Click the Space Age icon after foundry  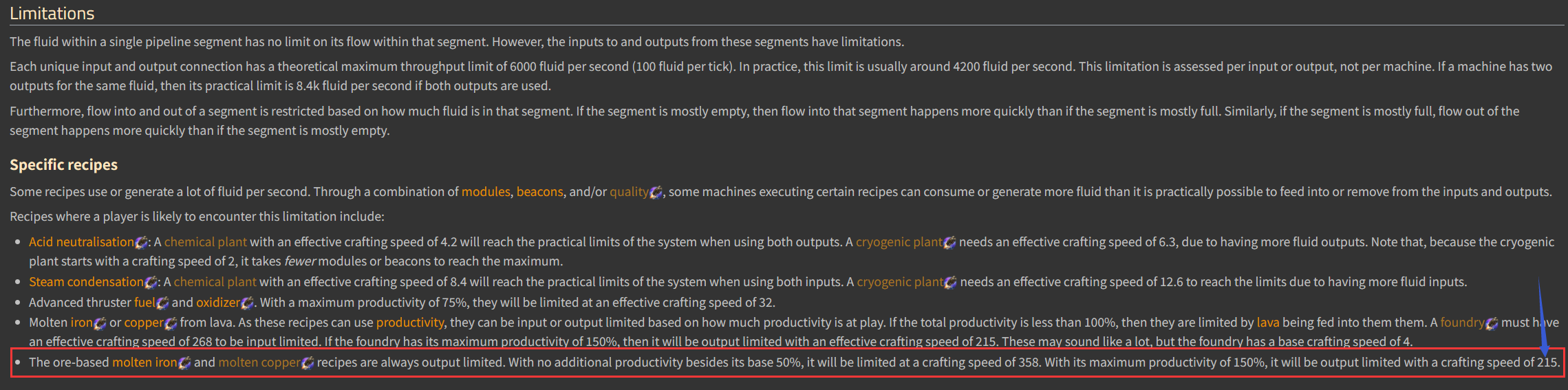[x=1492, y=323]
